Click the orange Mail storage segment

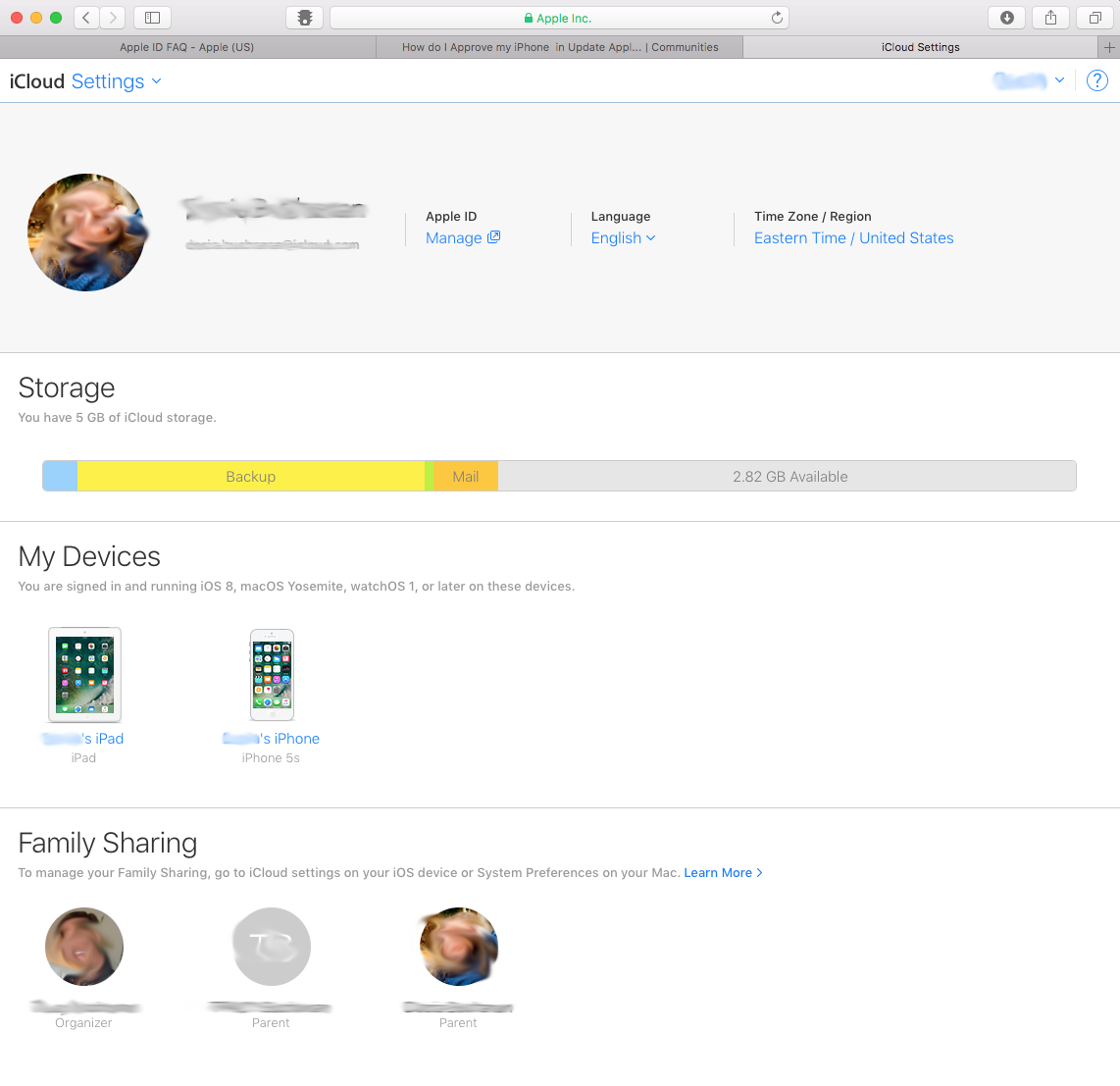tap(466, 476)
